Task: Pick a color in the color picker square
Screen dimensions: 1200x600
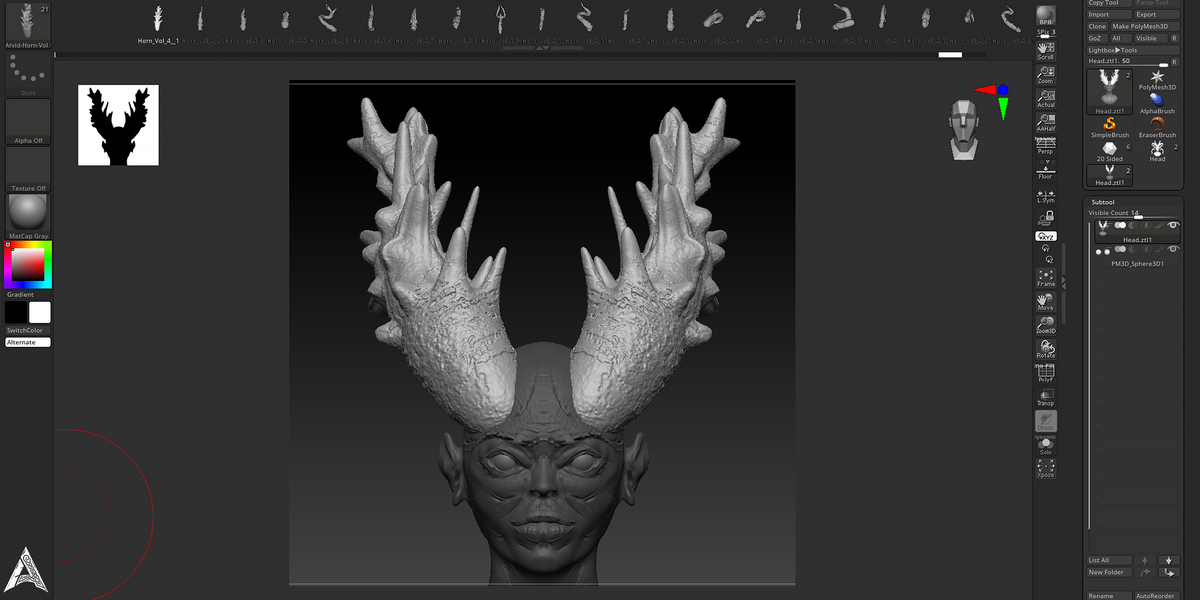Action: click(x=28, y=264)
